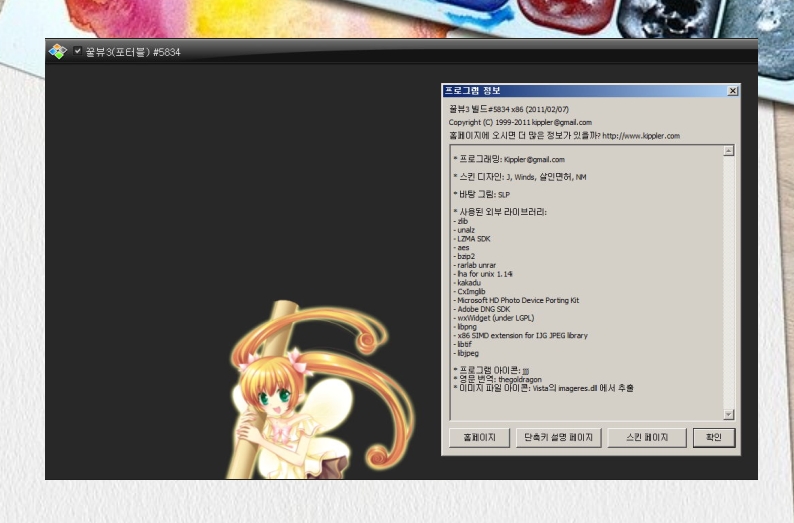This screenshot has height=523, width=794.
Task: Click the kakadu library entry
Action: point(467,283)
